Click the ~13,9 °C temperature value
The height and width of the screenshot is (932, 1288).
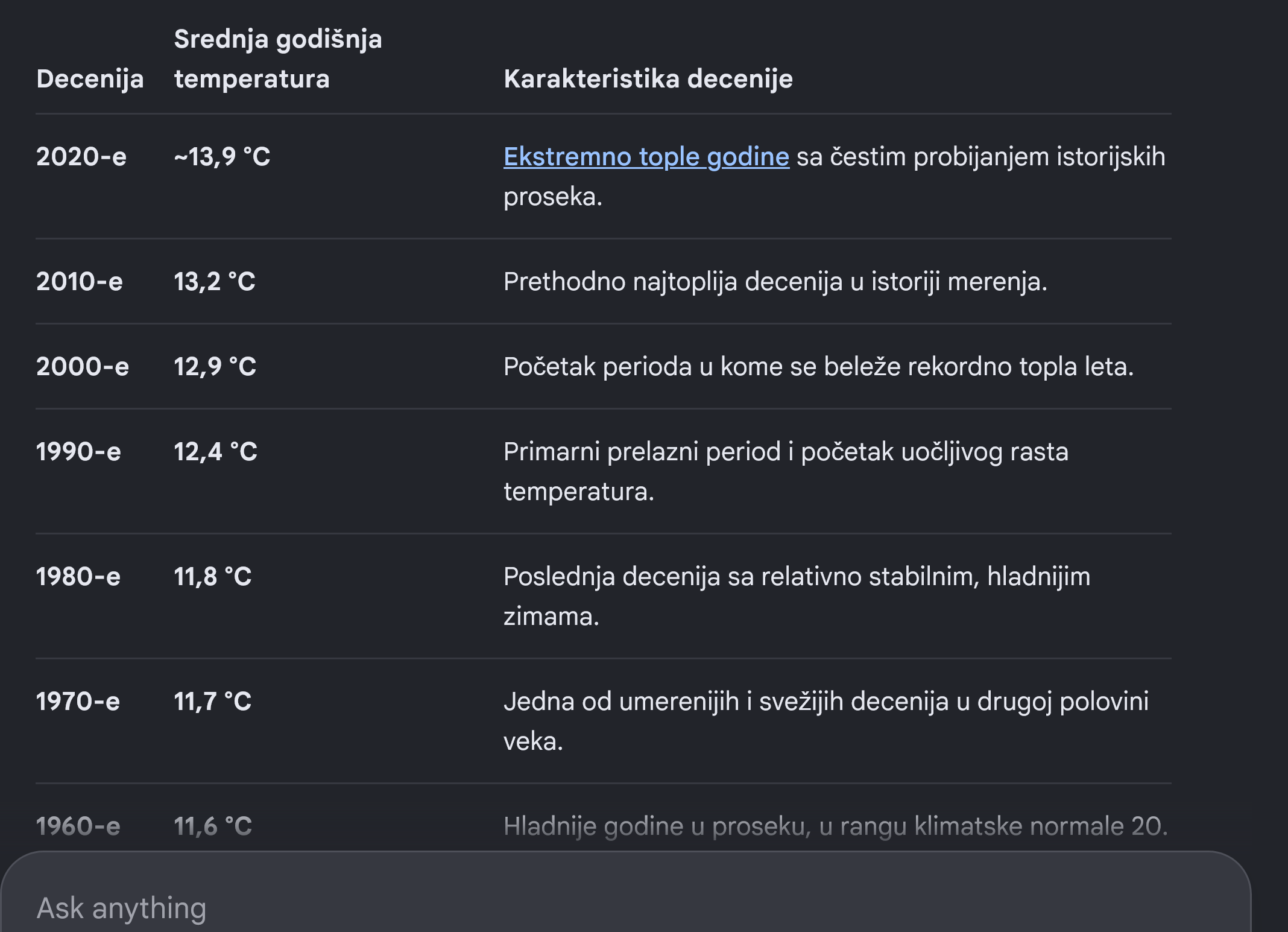222,157
